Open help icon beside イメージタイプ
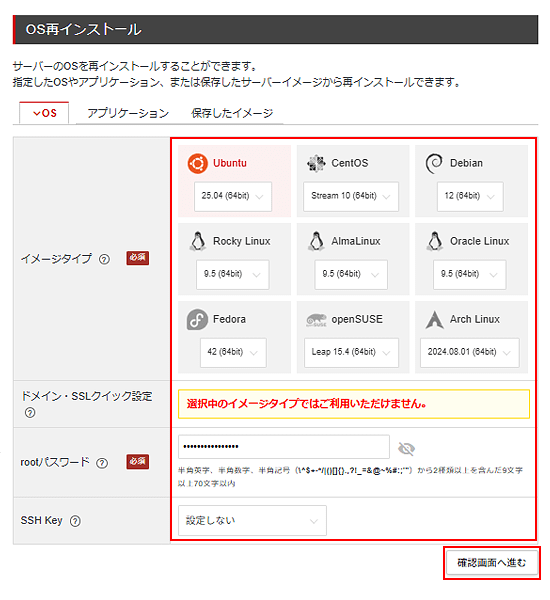The image size is (550, 600). tap(104, 259)
